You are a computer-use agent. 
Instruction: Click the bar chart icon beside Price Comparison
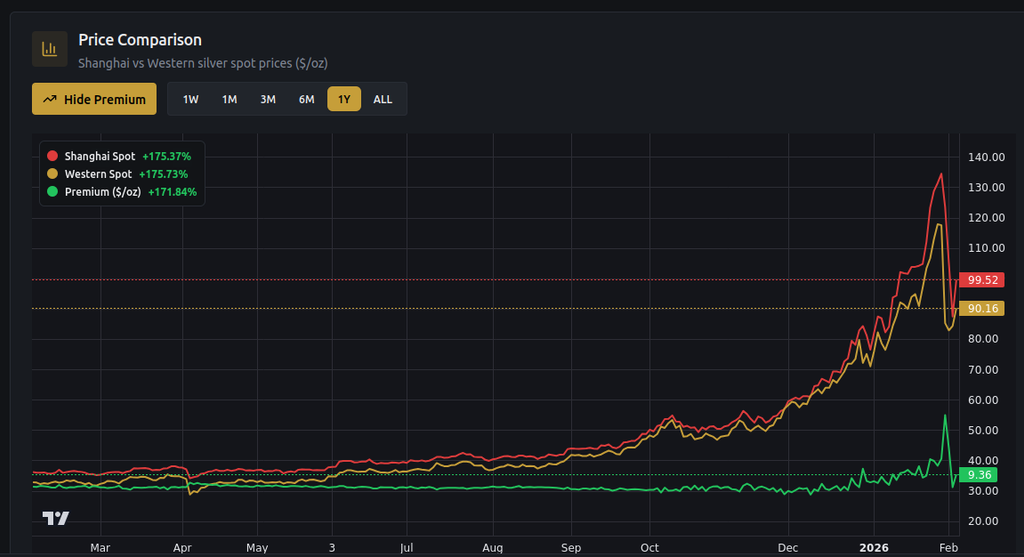tap(49, 49)
